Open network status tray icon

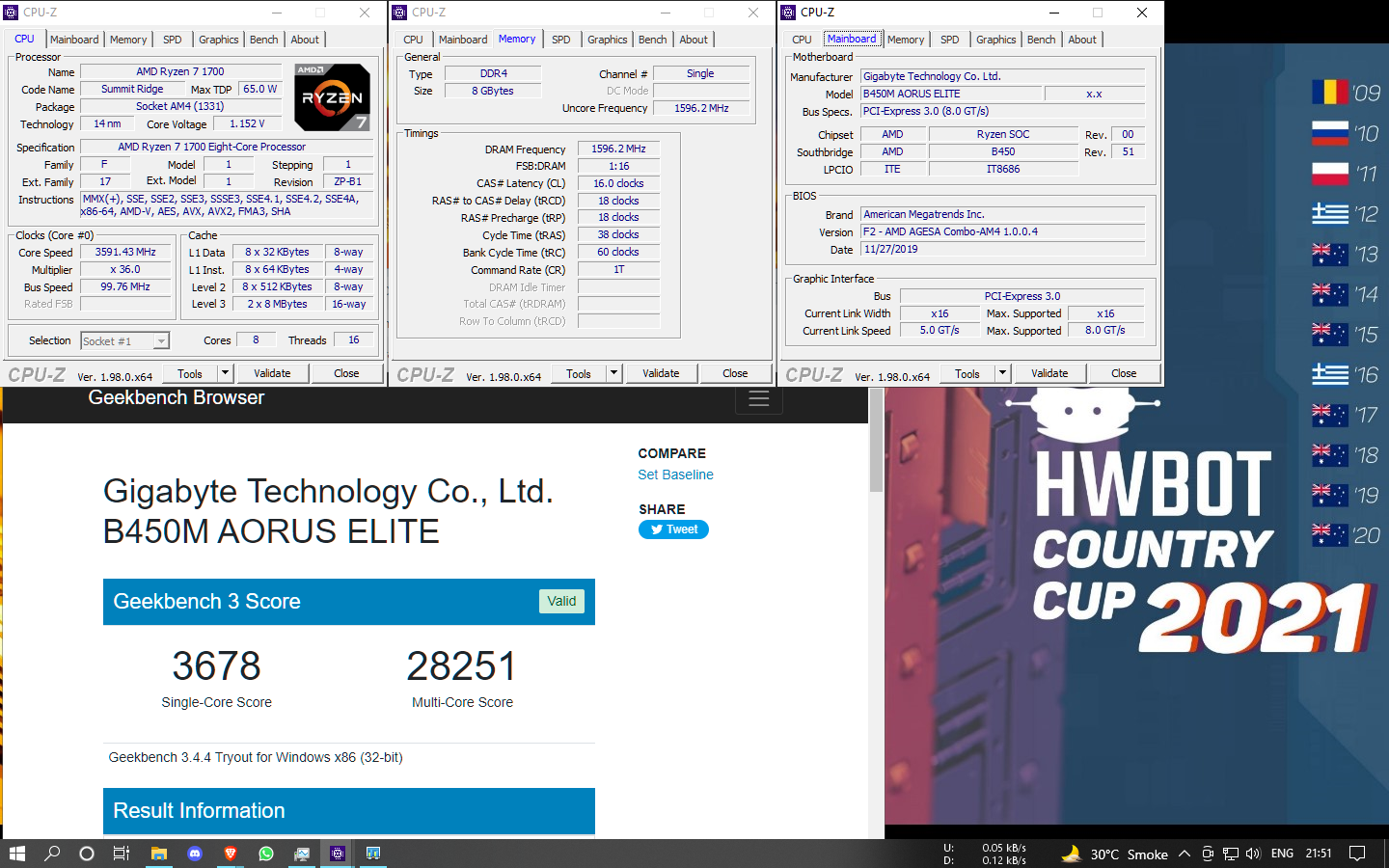pyautogui.click(x=1231, y=854)
